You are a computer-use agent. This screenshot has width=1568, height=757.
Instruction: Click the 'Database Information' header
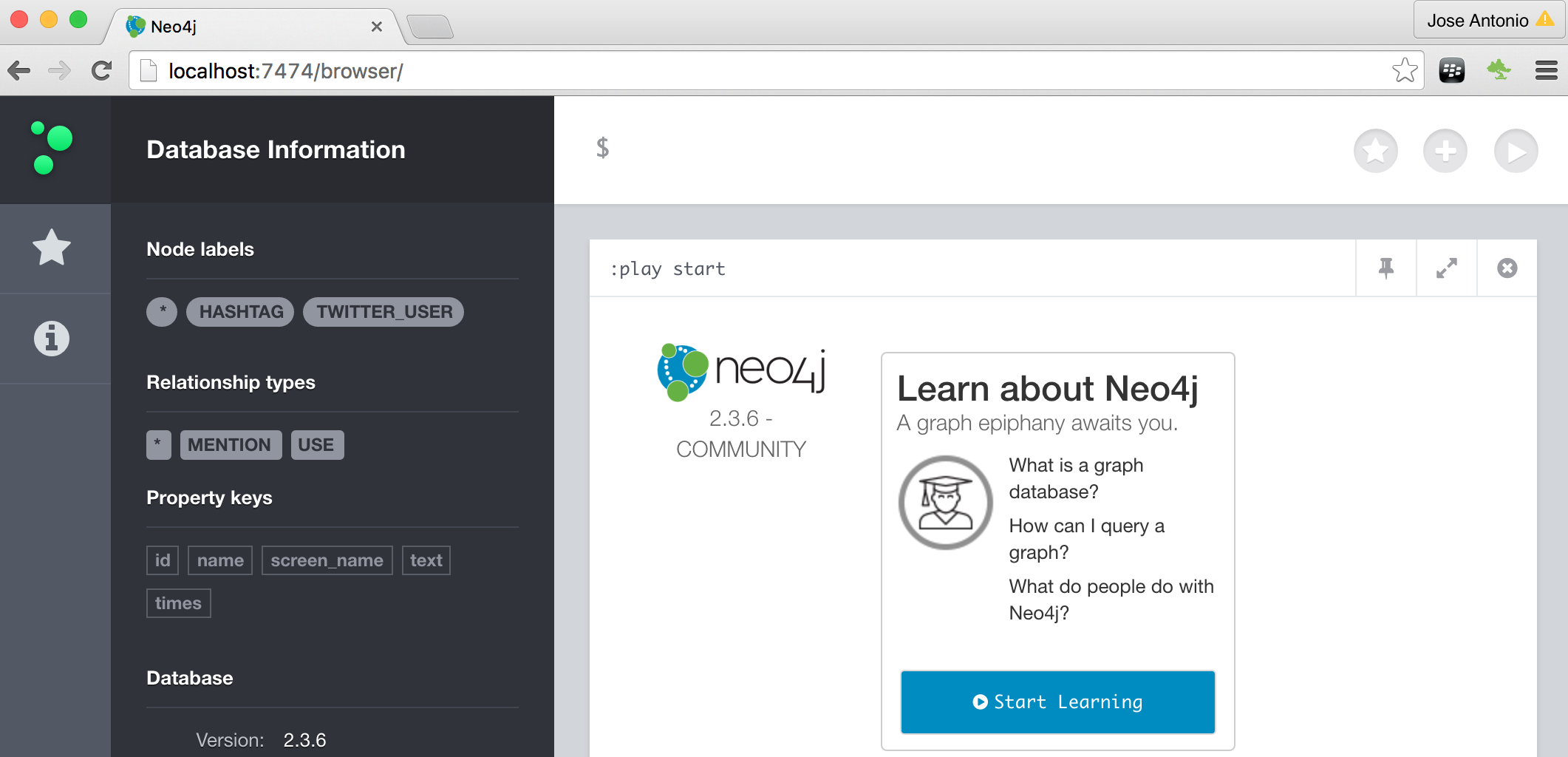276,150
